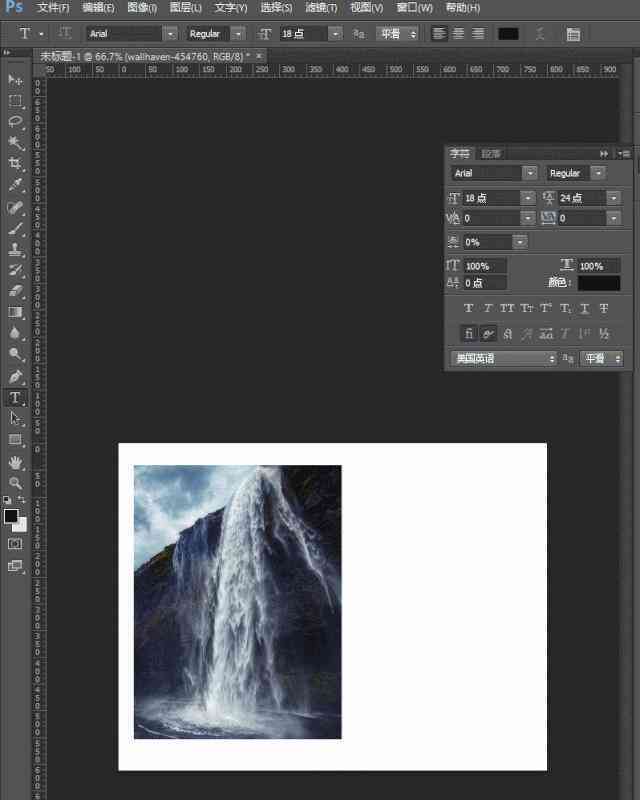Viewport: 640px width, 800px height.
Task: Open Regular style dropdown in Character panel
Action: click(x=598, y=173)
